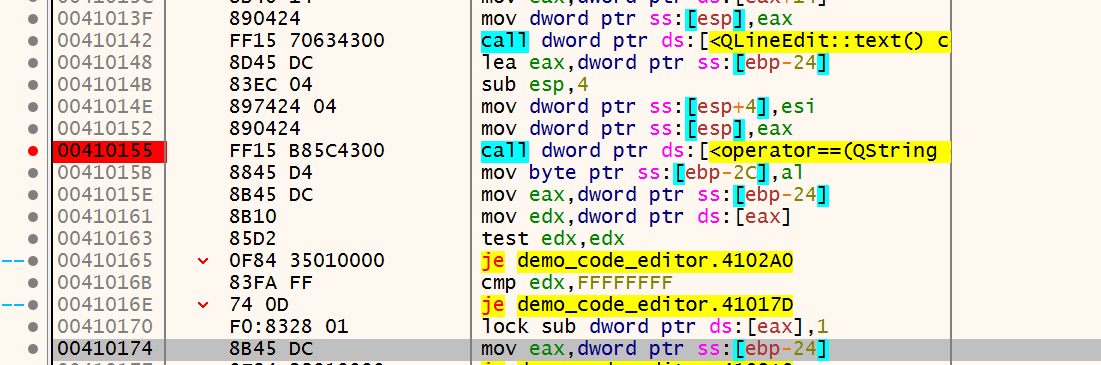Click the jump arrow on row 0041016E
The height and width of the screenshot is (365, 1101).
click(x=203, y=305)
